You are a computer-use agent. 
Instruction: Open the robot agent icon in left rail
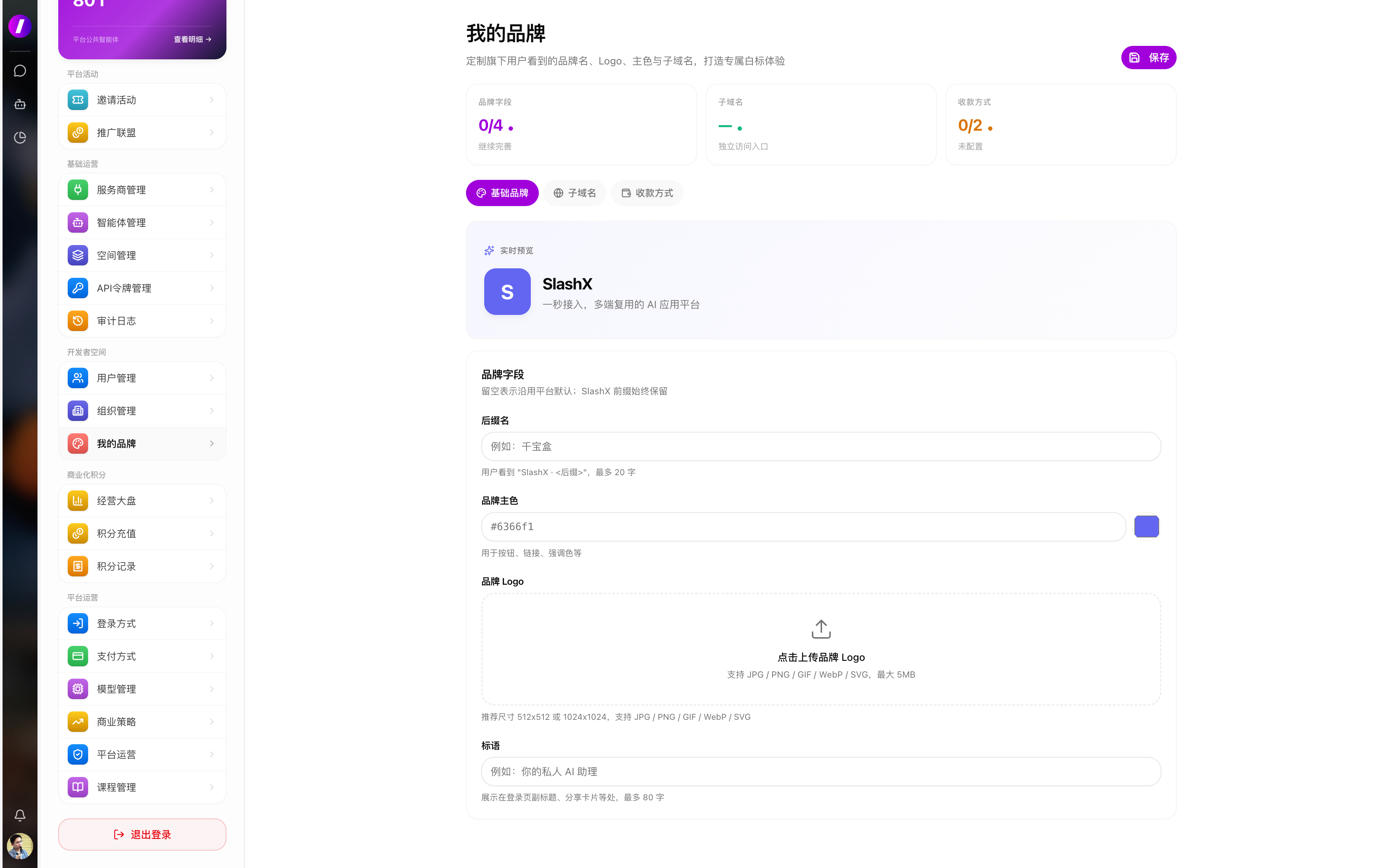pos(20,104)
